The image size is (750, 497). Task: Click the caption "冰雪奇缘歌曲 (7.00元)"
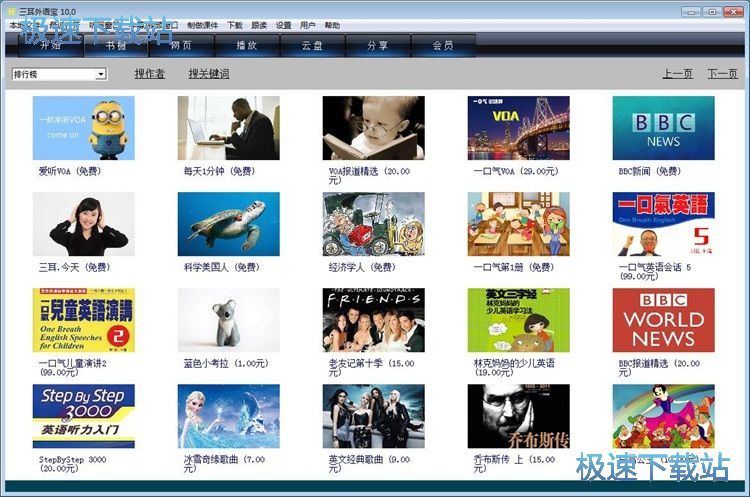coord(224,464)
